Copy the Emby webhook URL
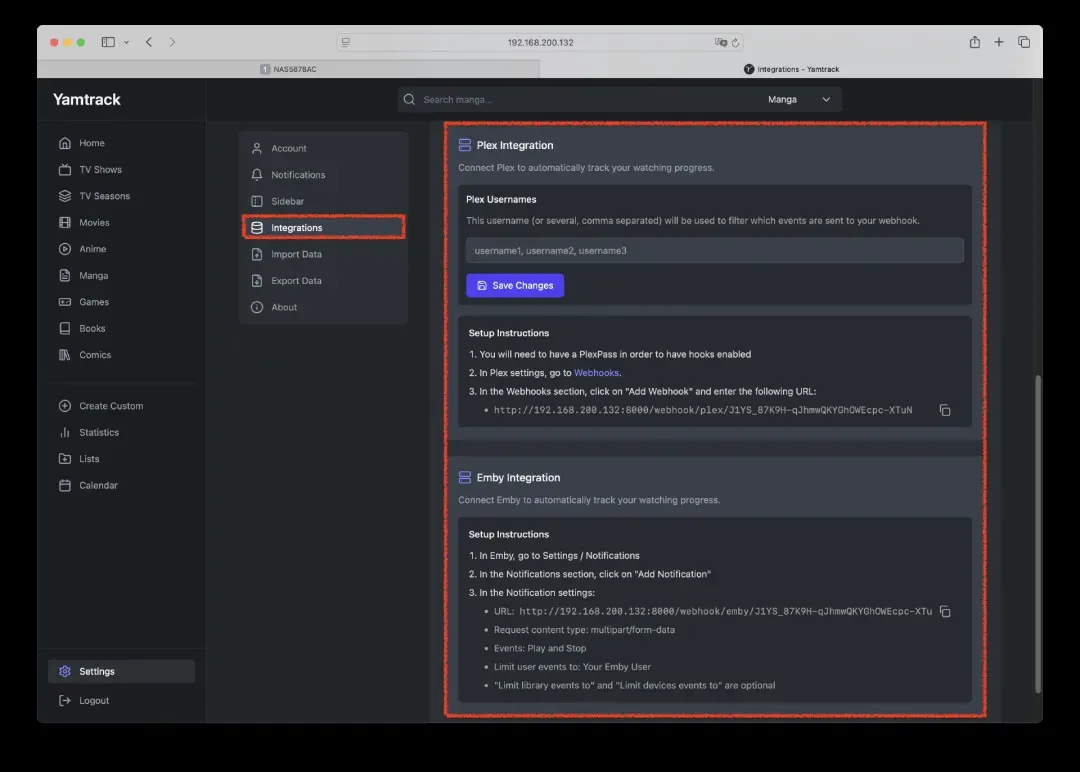 pyautogui.click(x=944, y=611)
